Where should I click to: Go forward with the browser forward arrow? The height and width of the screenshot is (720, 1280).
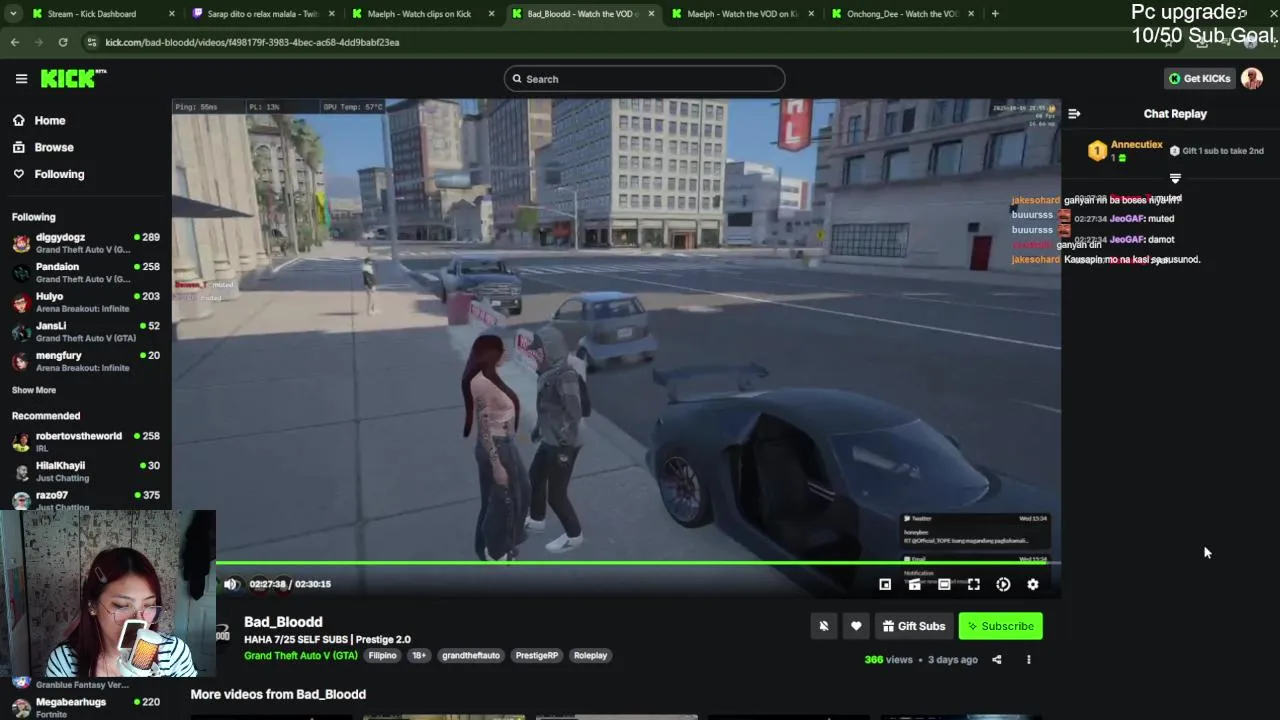pos(38,42)
